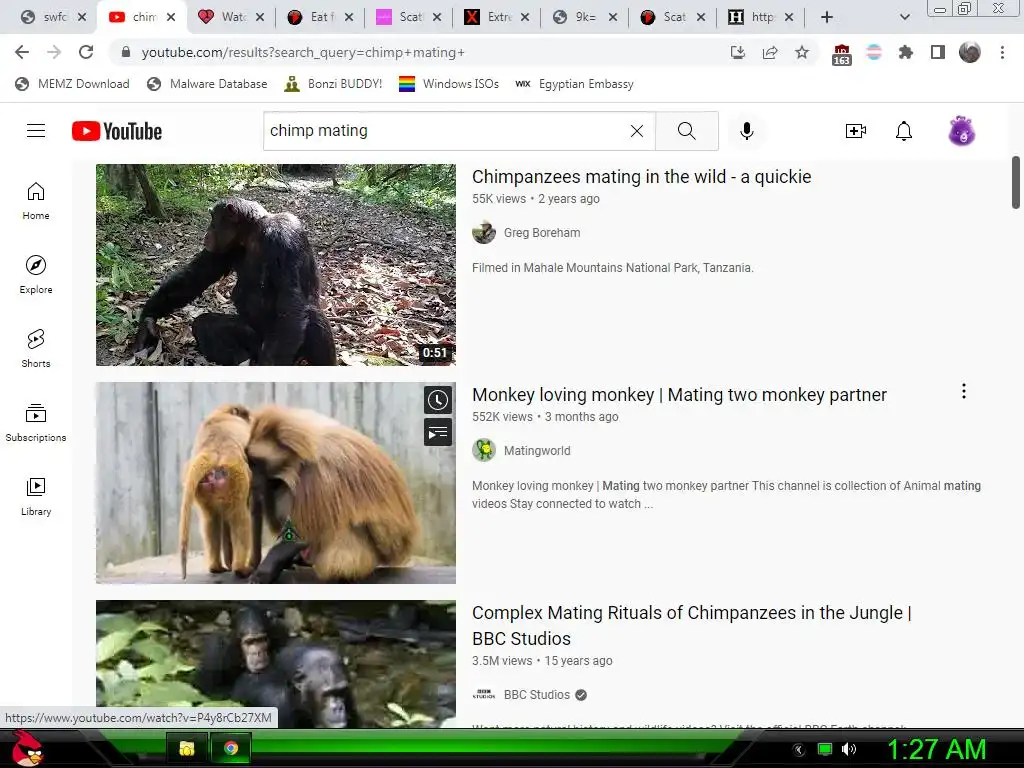Screen dimensions: 1024x768
Task: Open the Chrome side panel
Action: pos(938,52)
